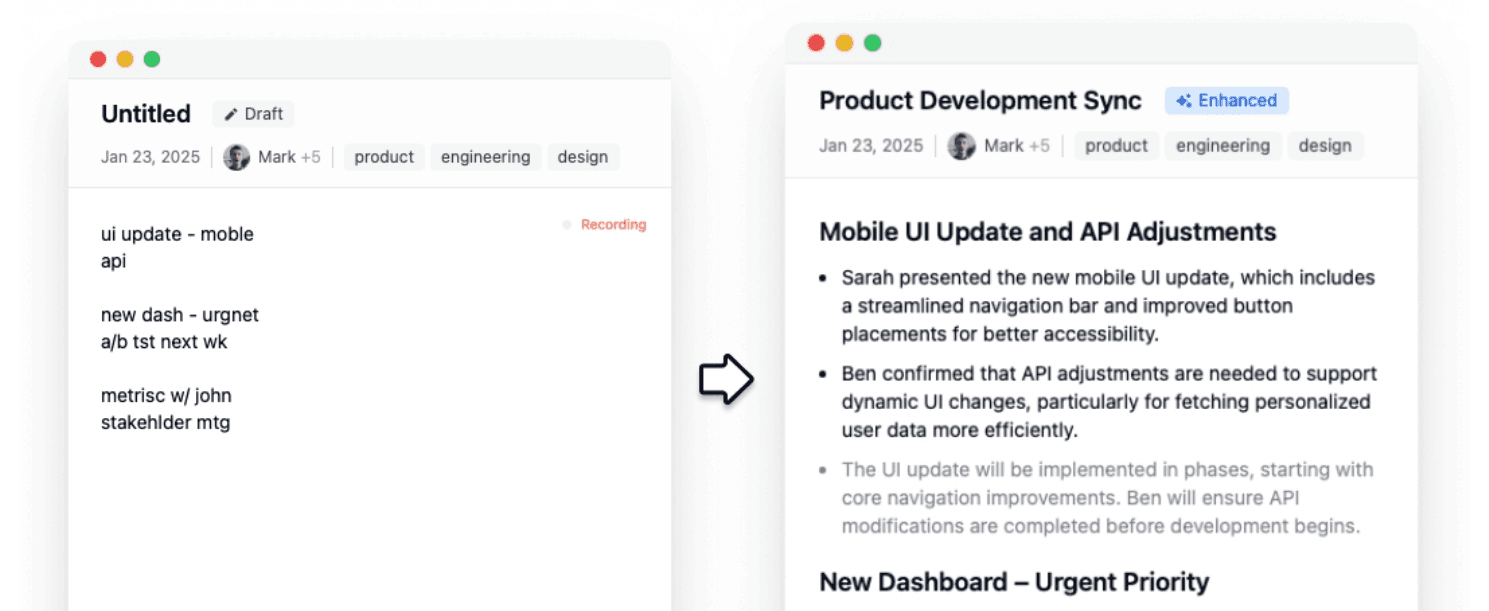Screen dimensions: 1489x611
Task: Click the Enhanced status badge
Action: (x=1227, y=101)
